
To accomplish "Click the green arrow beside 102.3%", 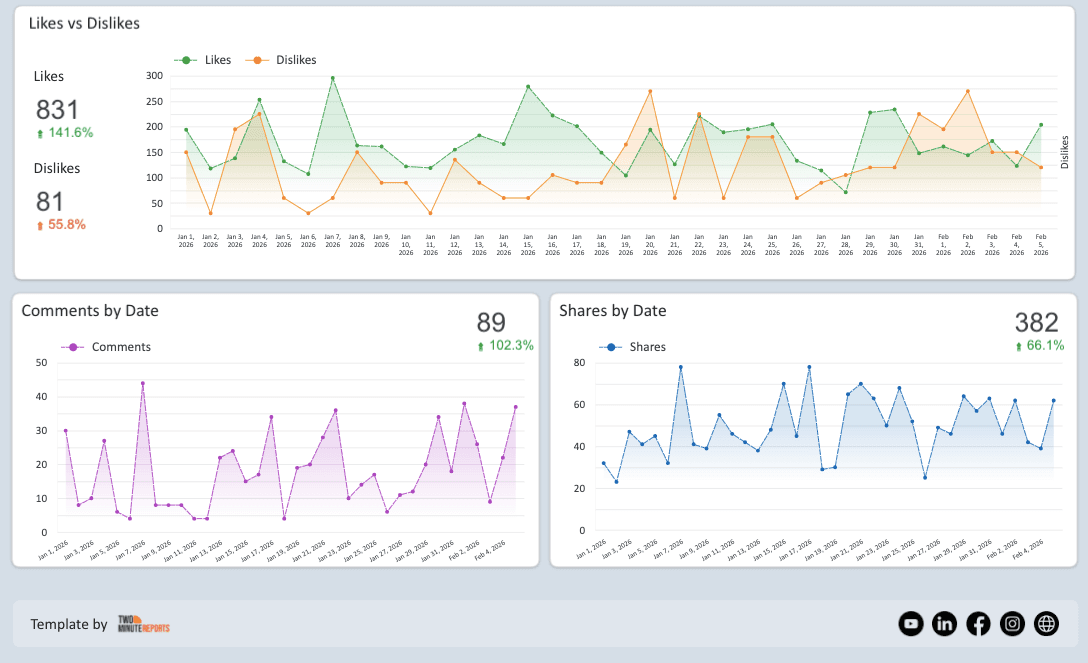I will pyautogui.click(x=483, y=344).
